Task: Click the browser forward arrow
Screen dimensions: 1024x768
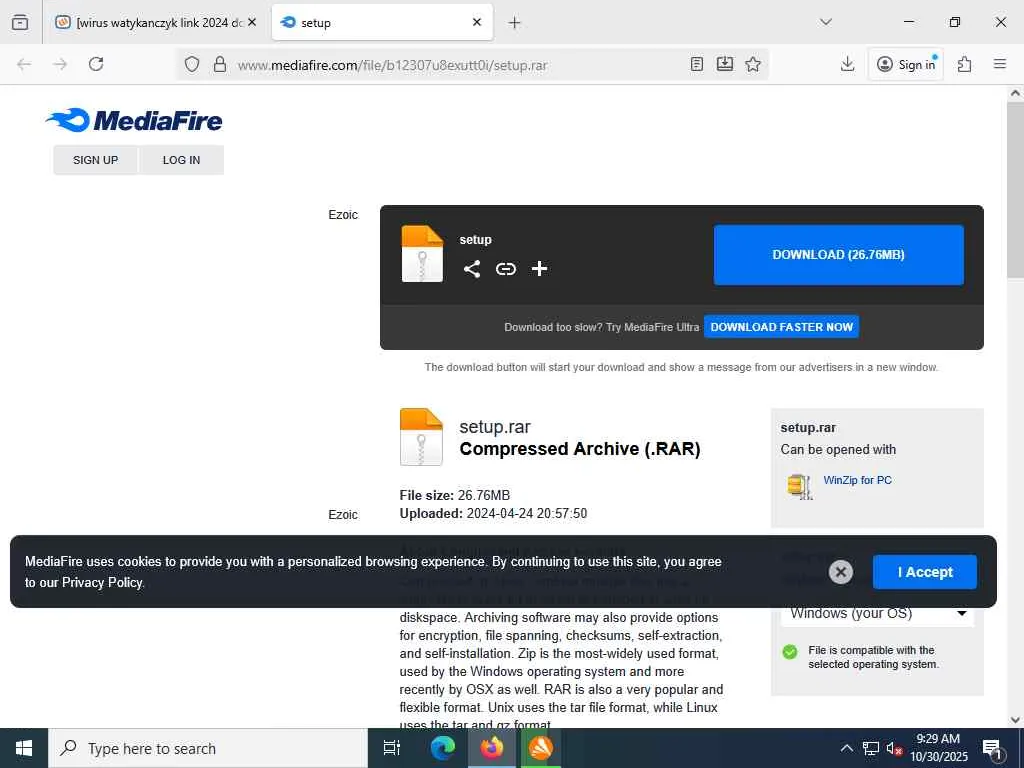Action: tap(60, 64)
